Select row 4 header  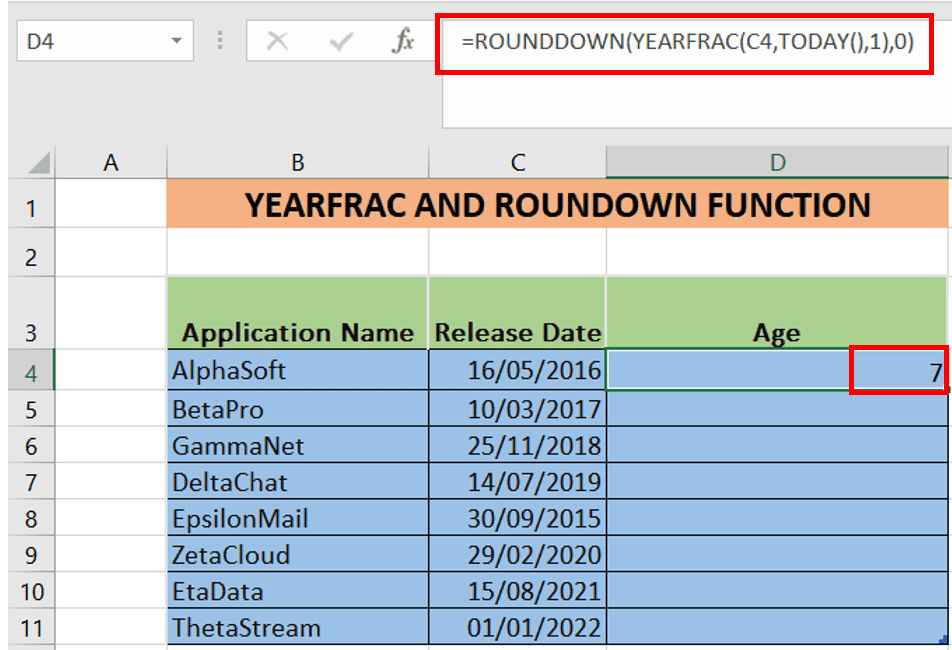pos(32,370)
